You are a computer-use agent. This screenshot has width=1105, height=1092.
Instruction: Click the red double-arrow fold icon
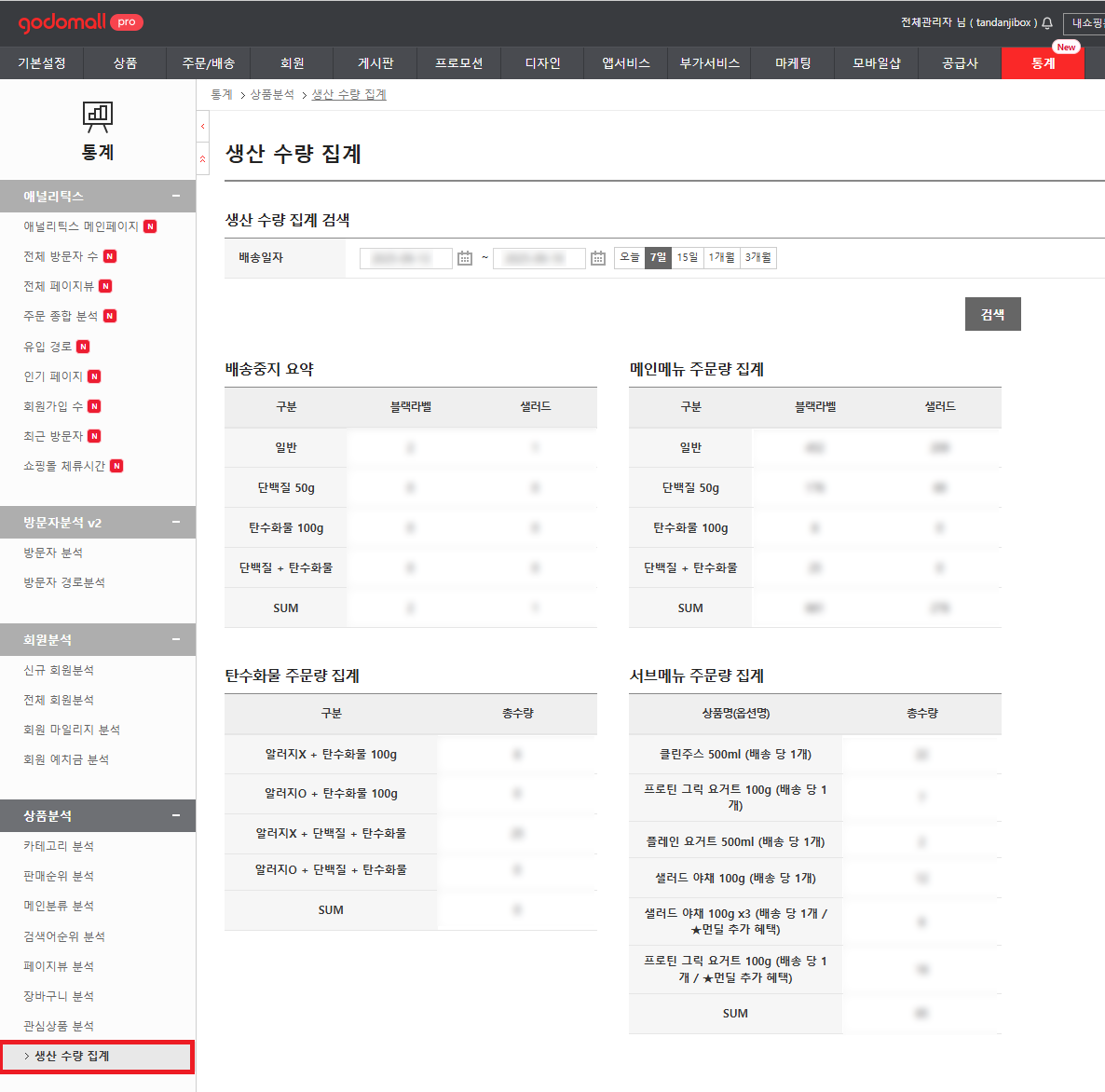tap(202, 159)
